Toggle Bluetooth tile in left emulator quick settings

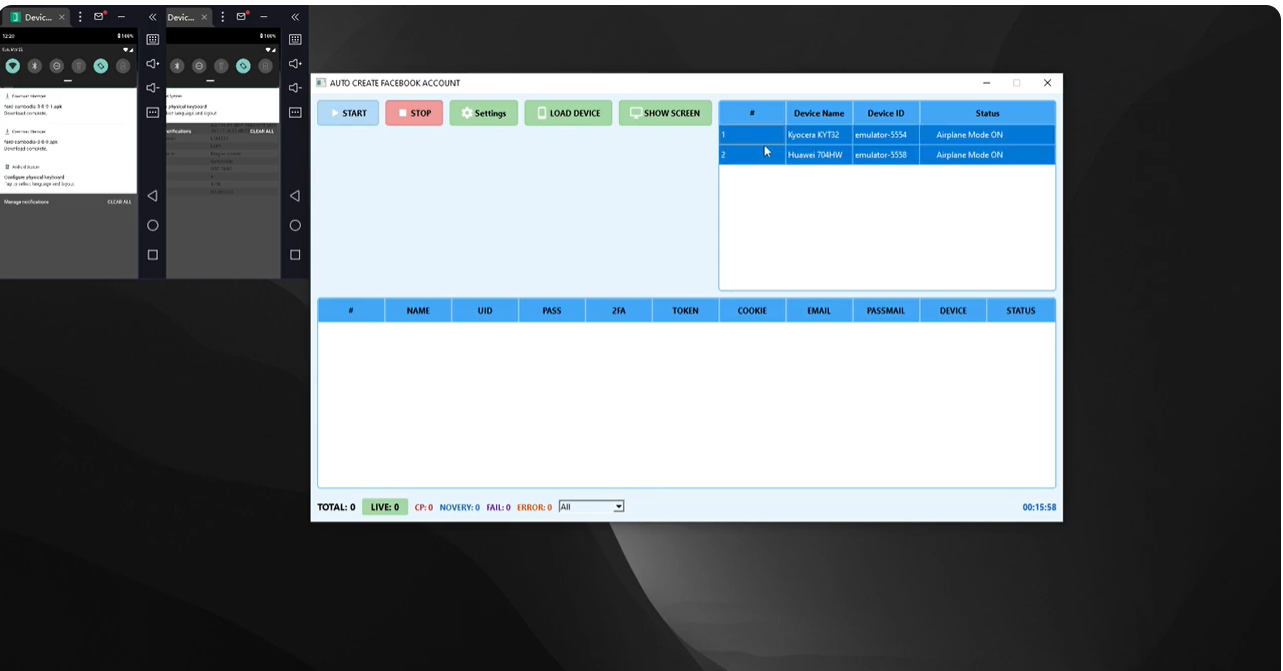(x=34, y=66)
